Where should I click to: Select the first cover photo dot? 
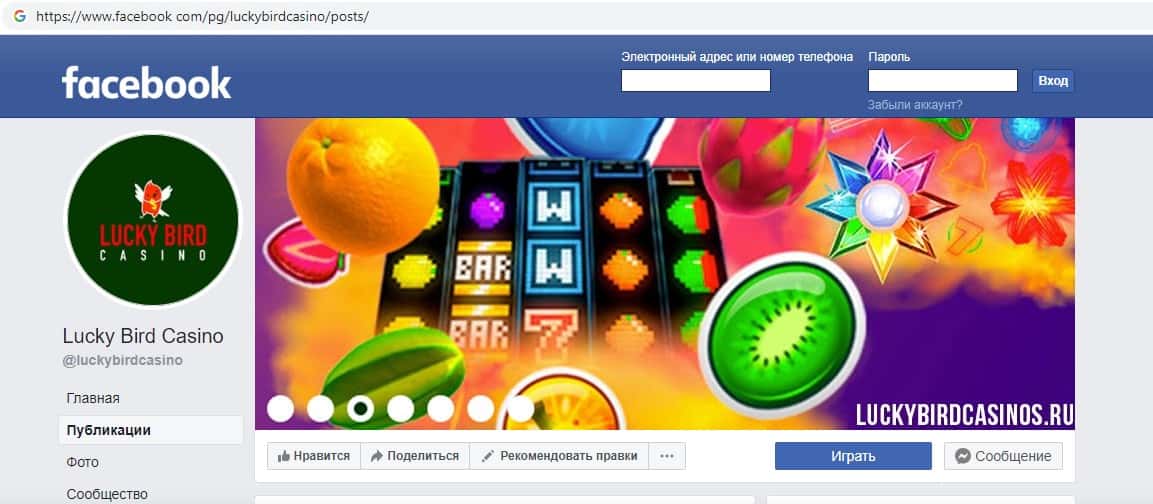[x=280, y=408]
